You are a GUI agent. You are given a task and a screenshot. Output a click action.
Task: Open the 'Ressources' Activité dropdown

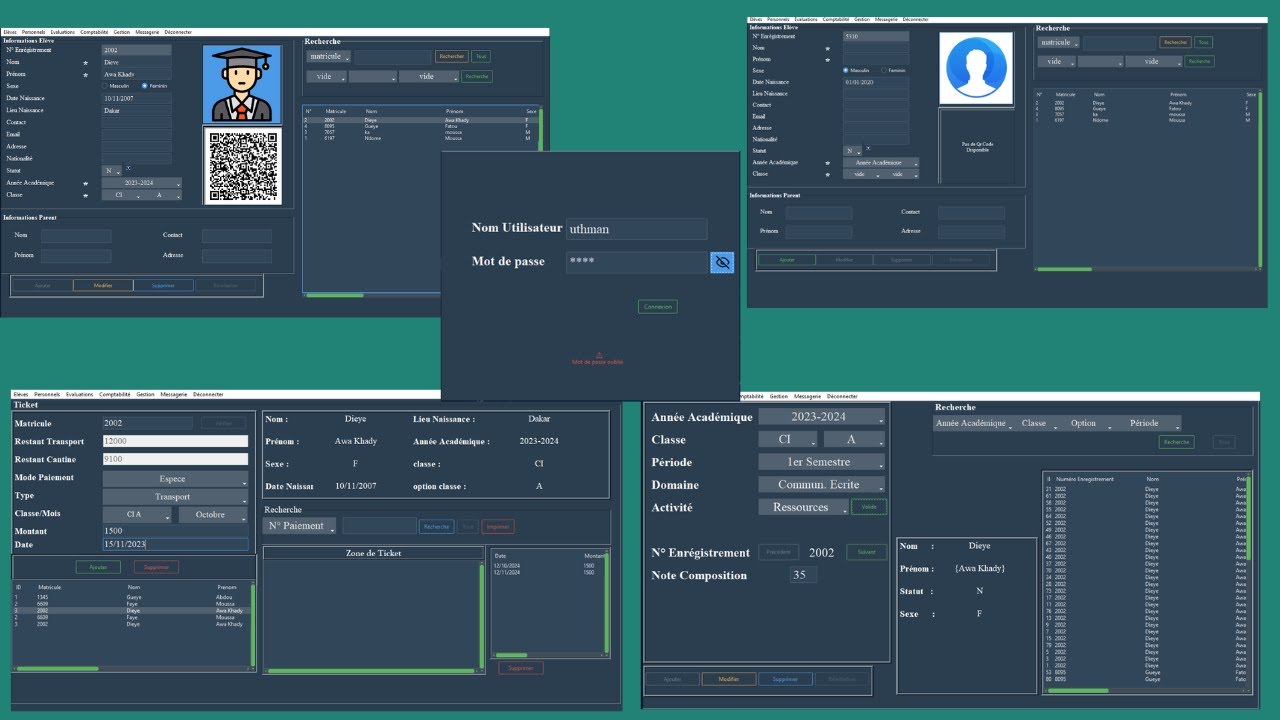pyautogui.click(x=802, y=507)
